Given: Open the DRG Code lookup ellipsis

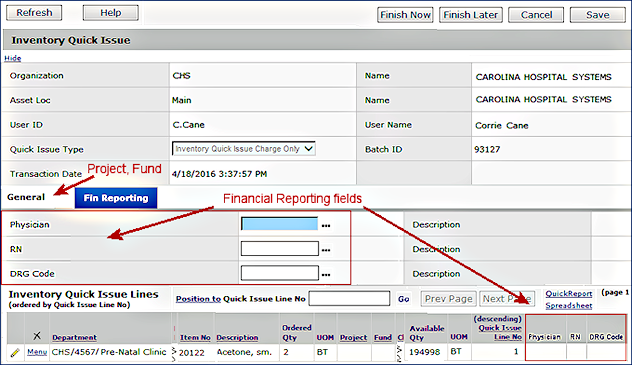Looking at the screenshot, I should pyautogui.click(x=326, y=275).
